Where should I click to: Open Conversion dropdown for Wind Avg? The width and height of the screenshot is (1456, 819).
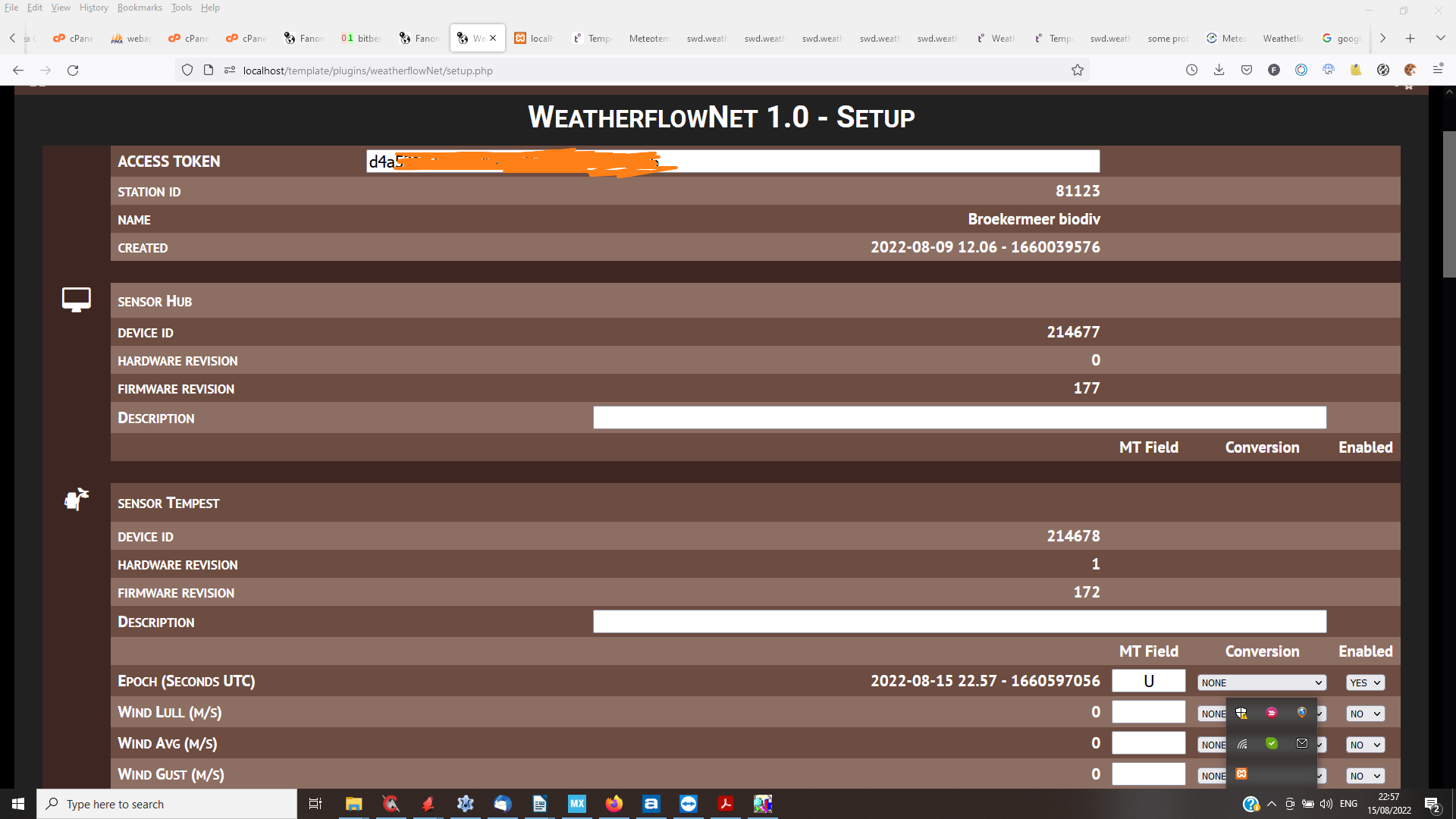coord(1212,745)
